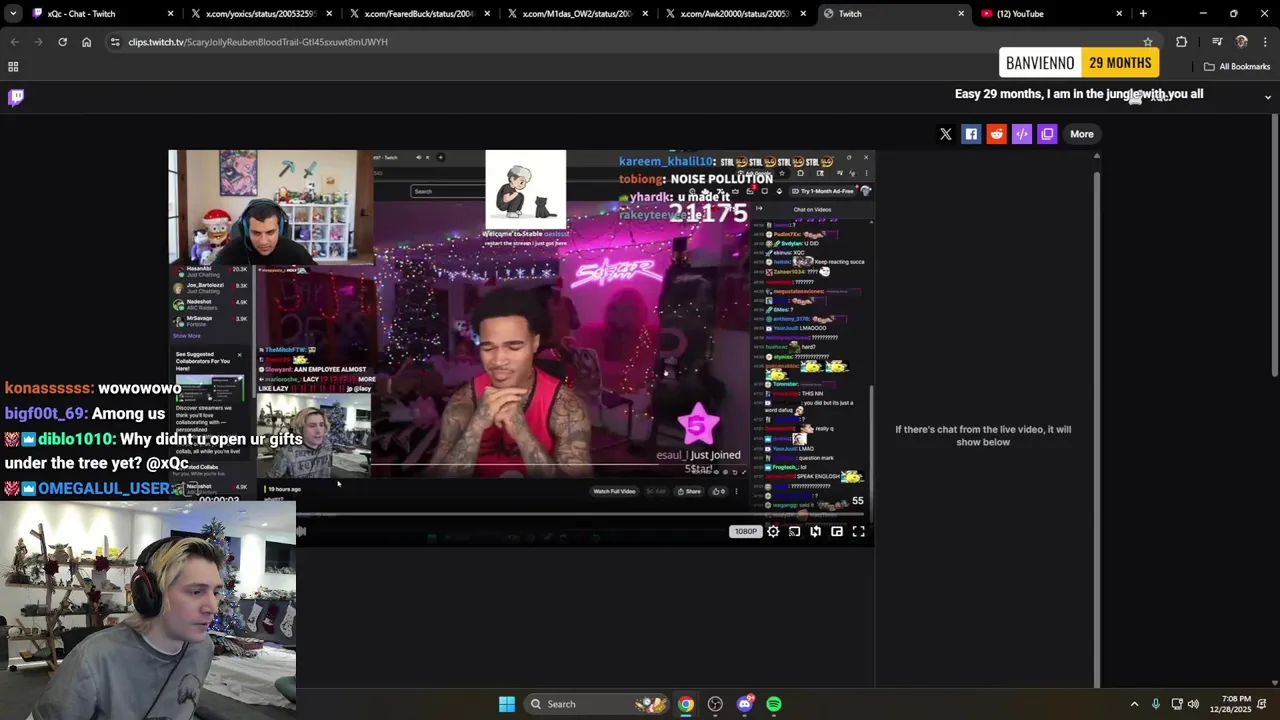Share clip on X (Twitter) icon

point(945,134)
